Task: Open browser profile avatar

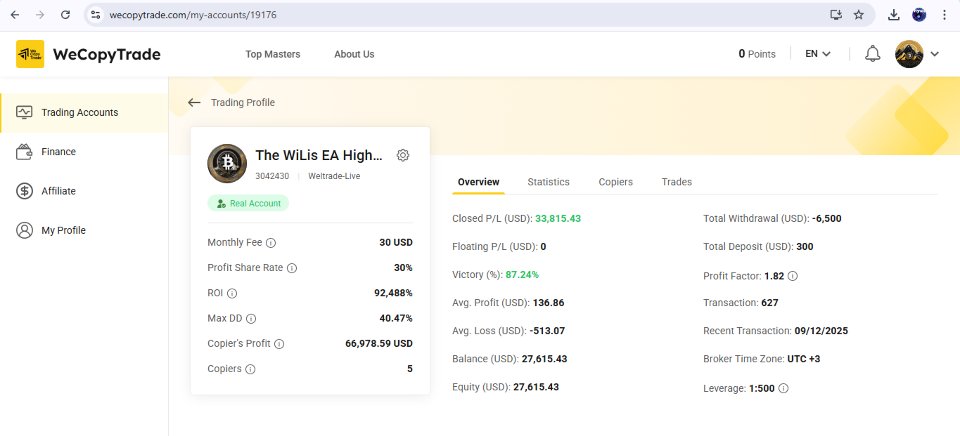Action: [x=919, y=15]
